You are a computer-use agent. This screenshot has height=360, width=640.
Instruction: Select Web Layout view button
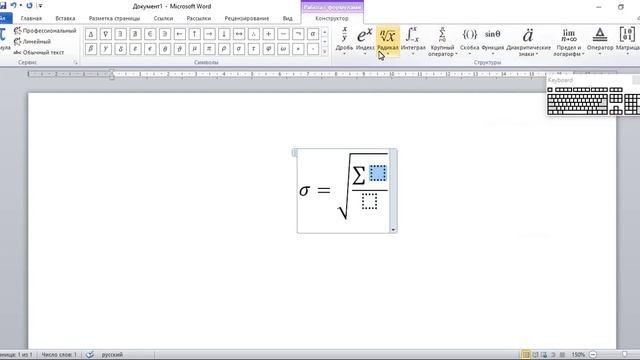(544, 355)
